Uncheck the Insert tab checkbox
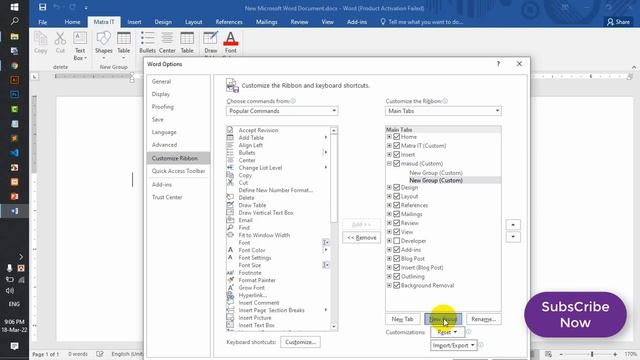Screen dimensions: 640x360 (x=397, y=155)
